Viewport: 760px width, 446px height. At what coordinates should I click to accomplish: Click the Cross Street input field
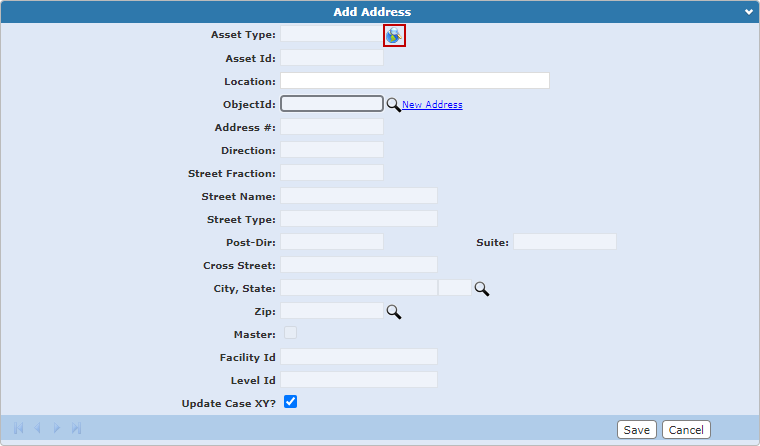pos(358,265)
